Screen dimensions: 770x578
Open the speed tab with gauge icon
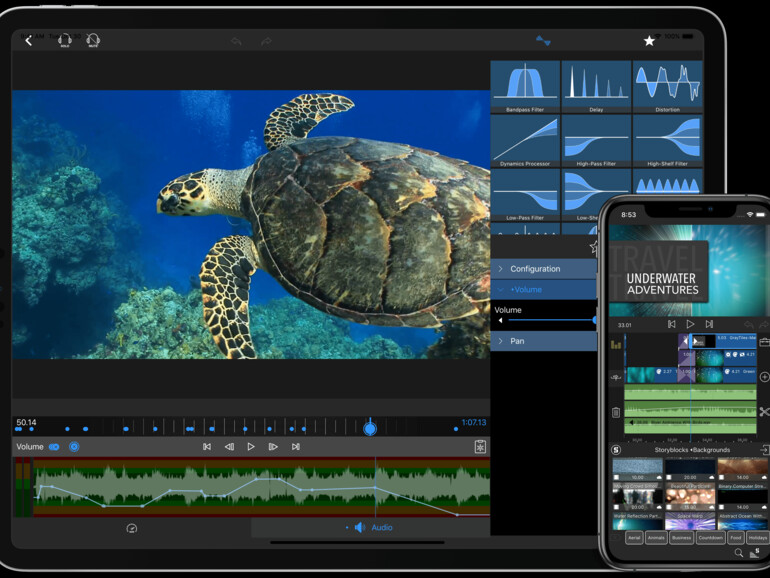(131, 527)
